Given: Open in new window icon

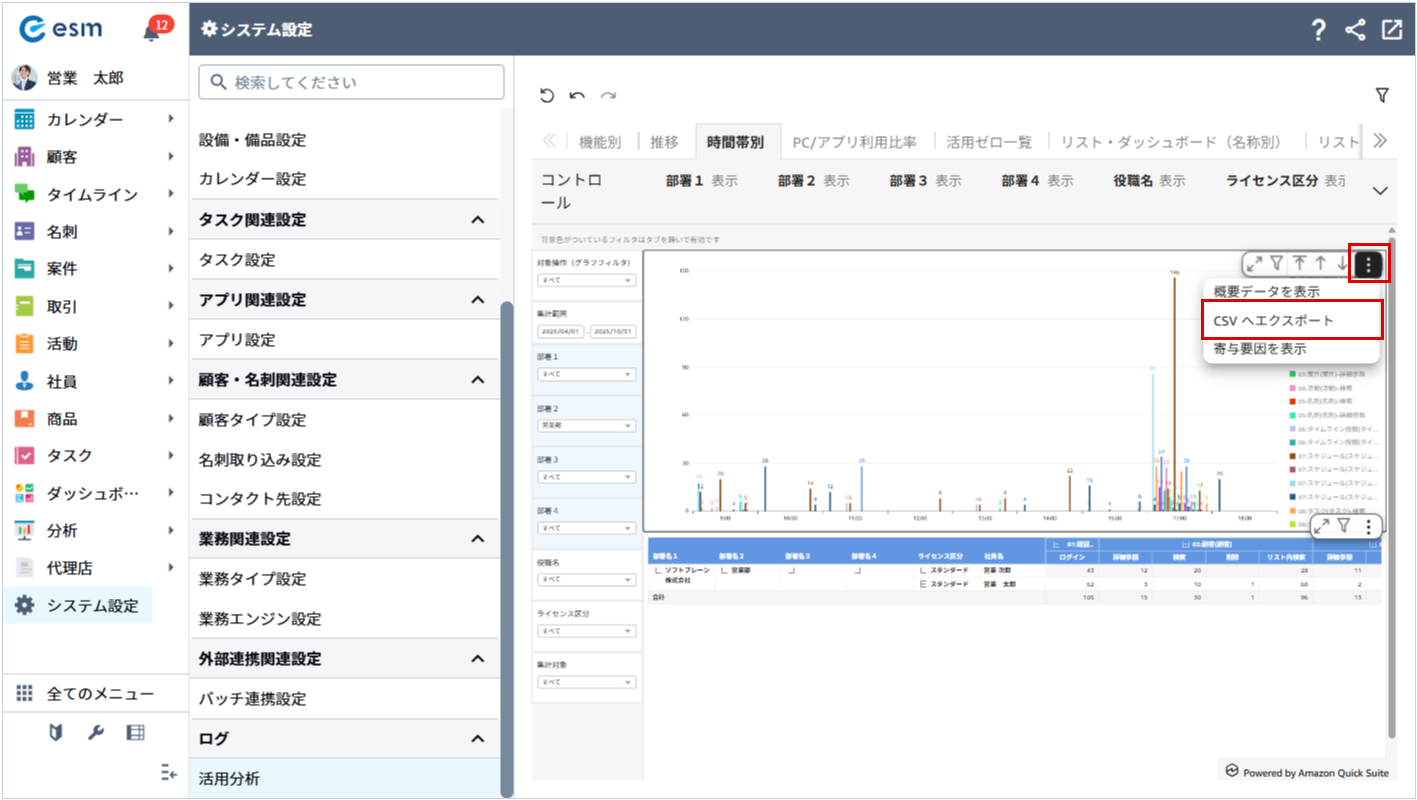Looking at the screenshot, I should 1391,30.
